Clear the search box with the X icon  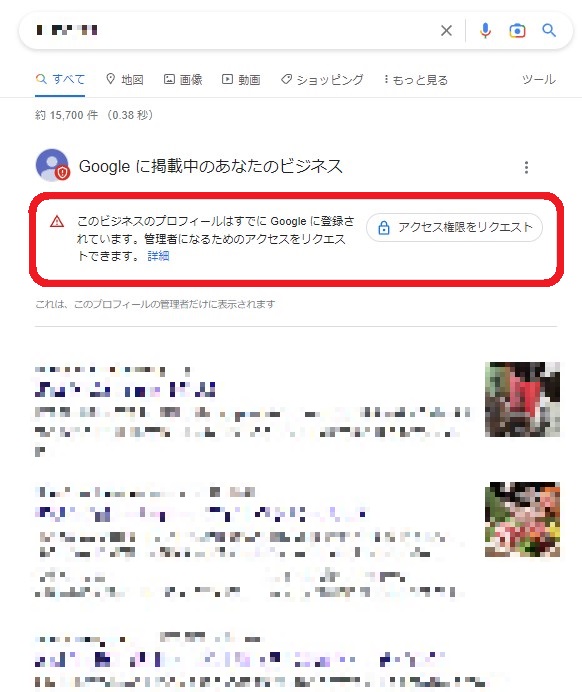tap(446, 30)
